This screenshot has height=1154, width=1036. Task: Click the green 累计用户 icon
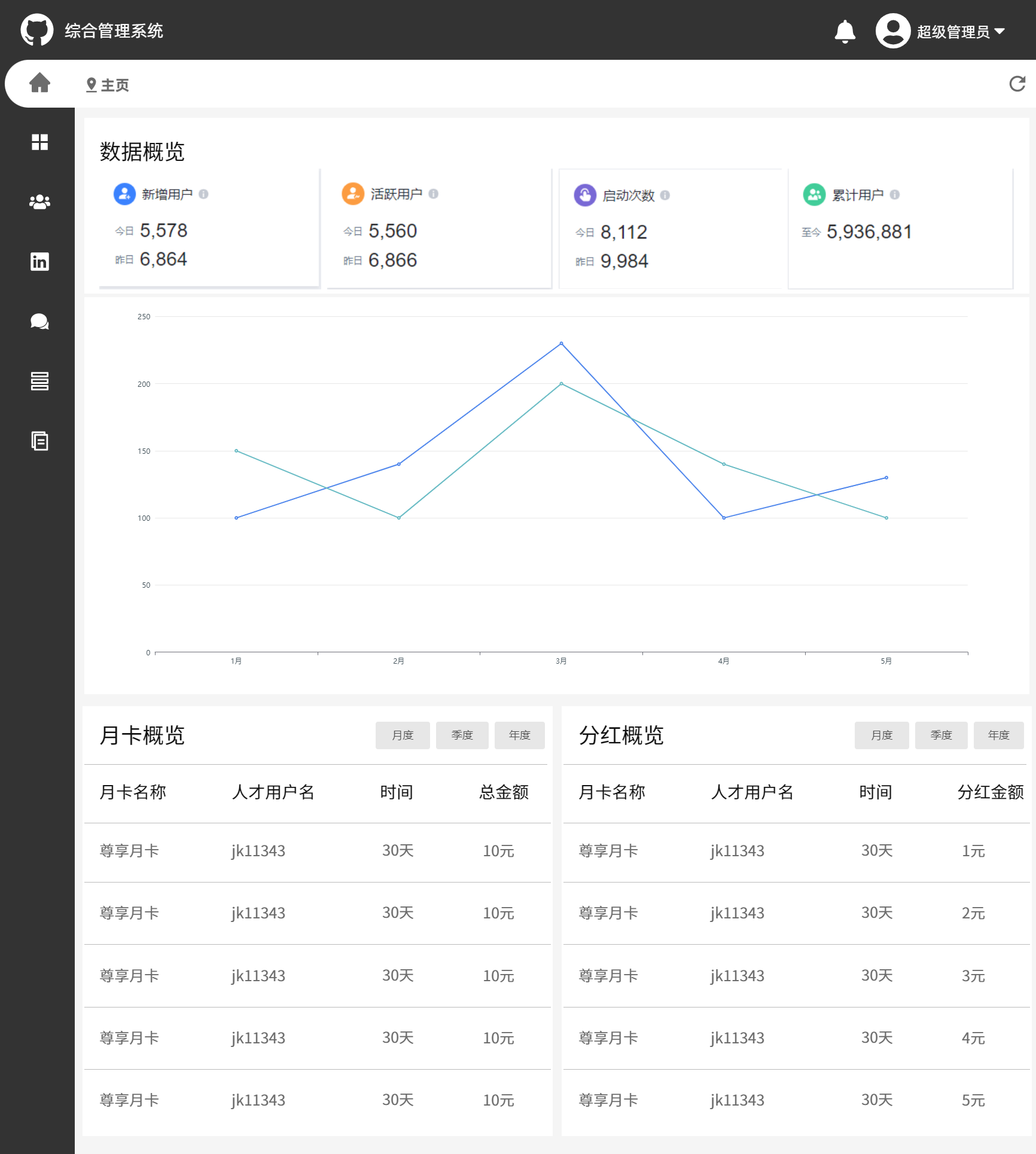click(814, 194)
